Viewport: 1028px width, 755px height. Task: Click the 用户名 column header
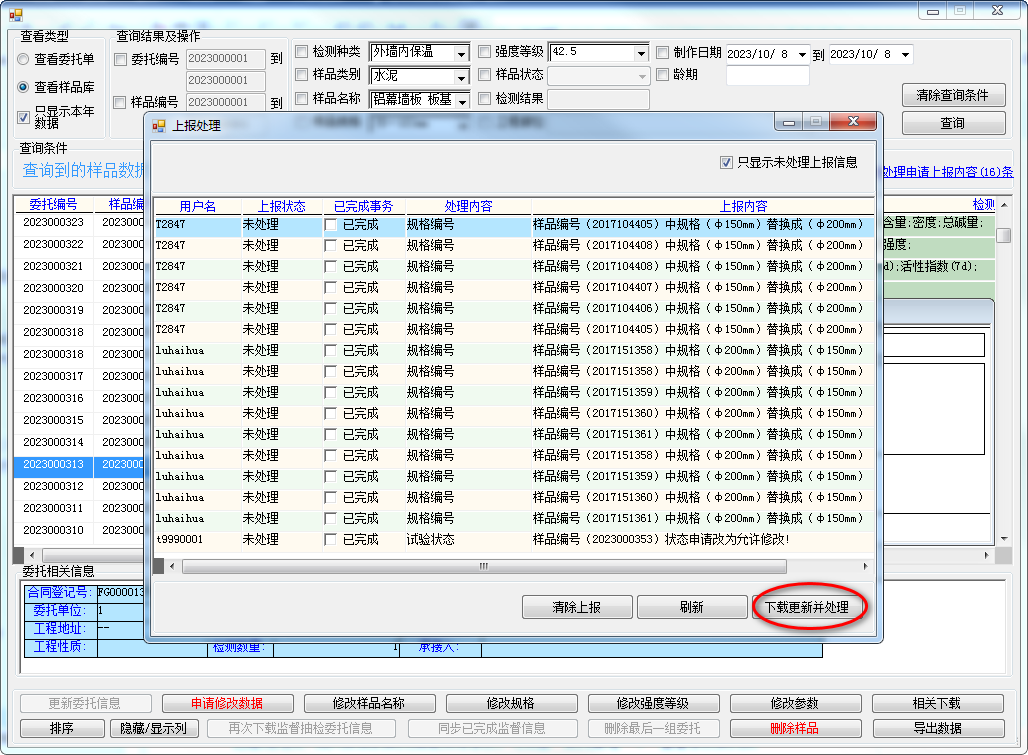tap(197, 206)
